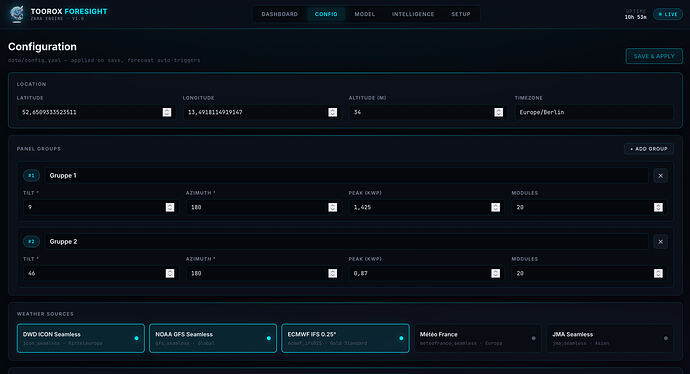The image size is (690, 374).
Task: Click the Gruppe 2 azimuth stepper
Action: pyautogui.click(x=333, y=273)
